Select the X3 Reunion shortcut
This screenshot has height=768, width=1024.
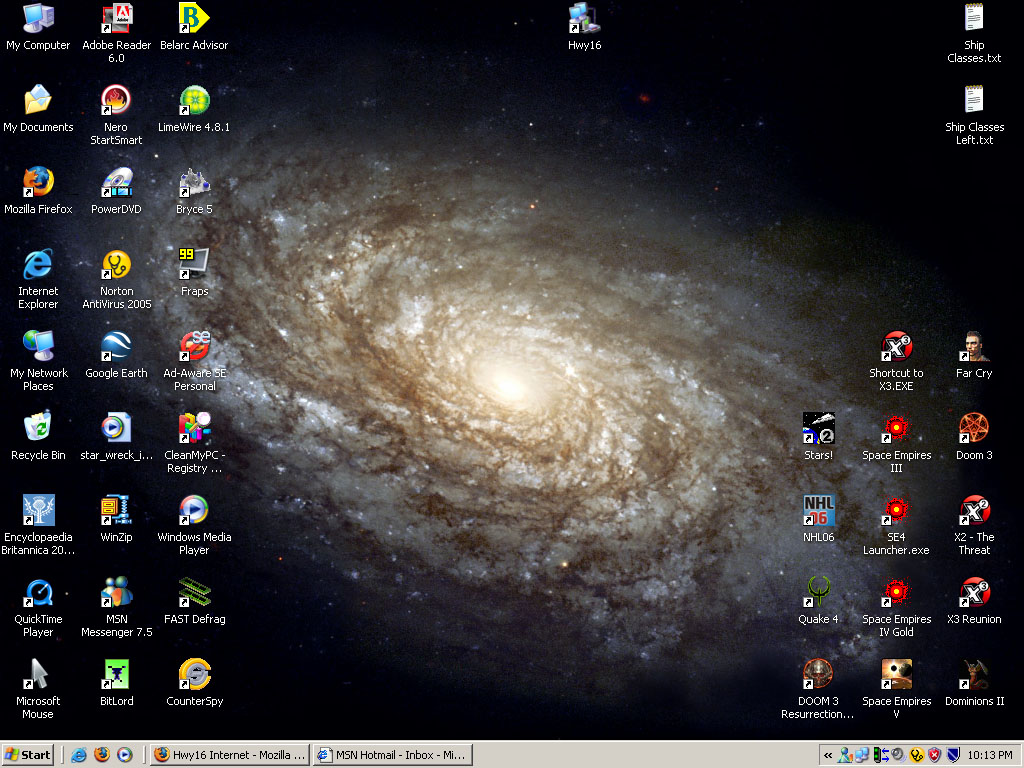(974, 594)
